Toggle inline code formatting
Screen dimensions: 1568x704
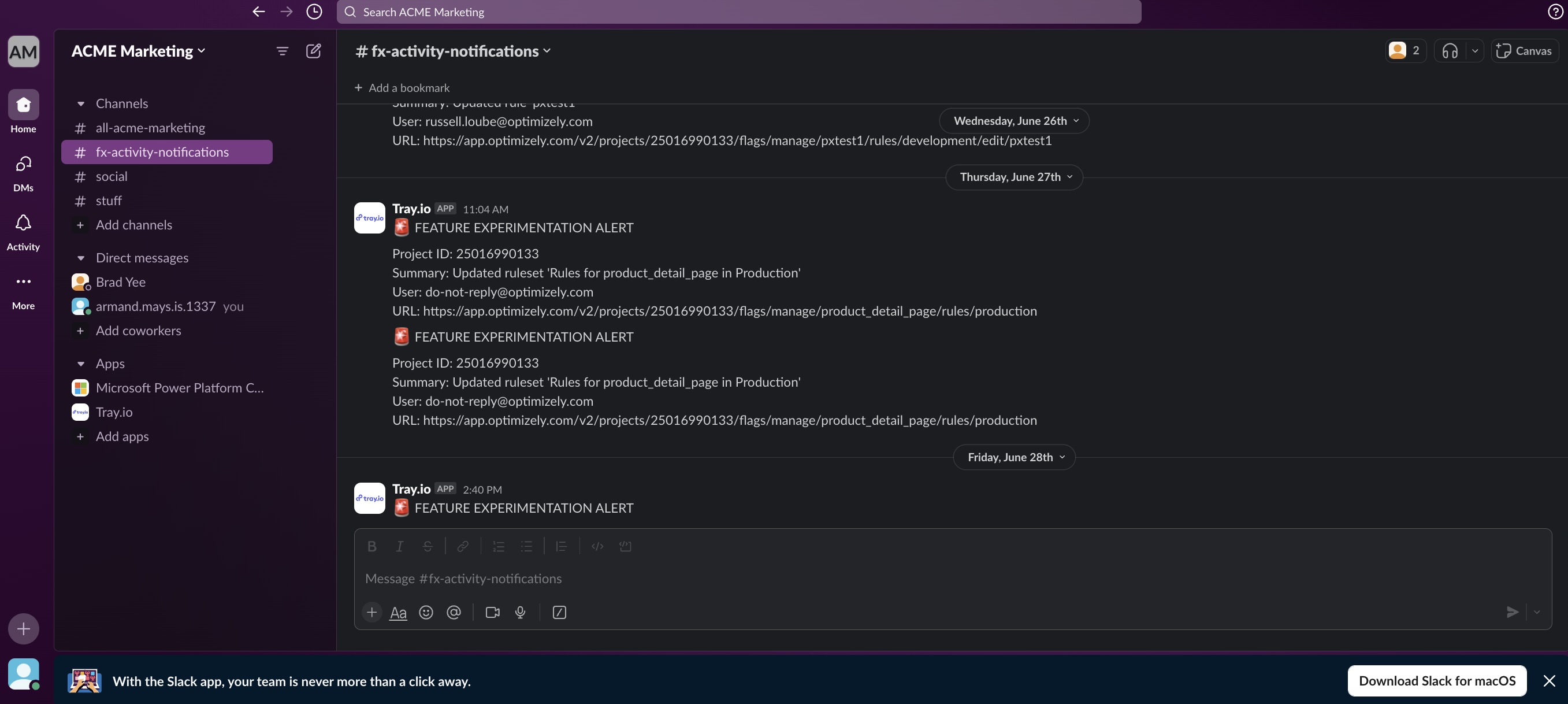point(597,546)
